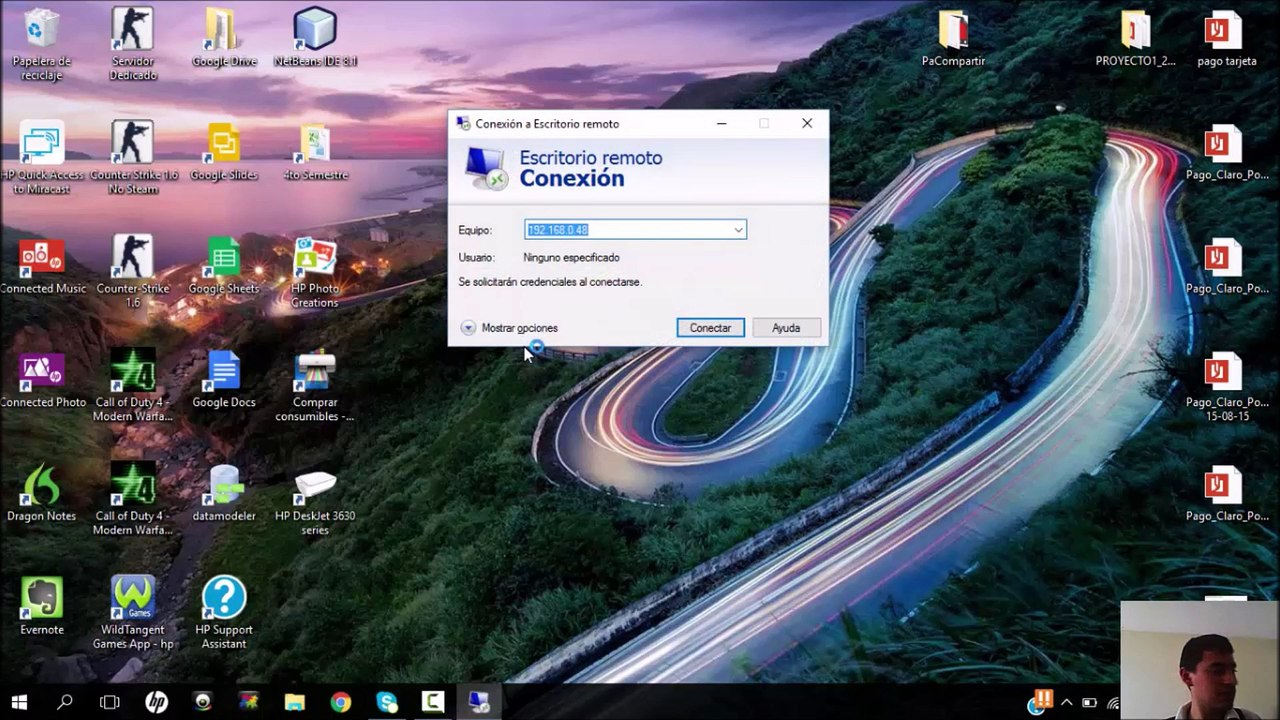This screenshot has width=1280, height=720.
Task: Select the HP DeskJet 3630 series icon
Action: pos(315,500)
